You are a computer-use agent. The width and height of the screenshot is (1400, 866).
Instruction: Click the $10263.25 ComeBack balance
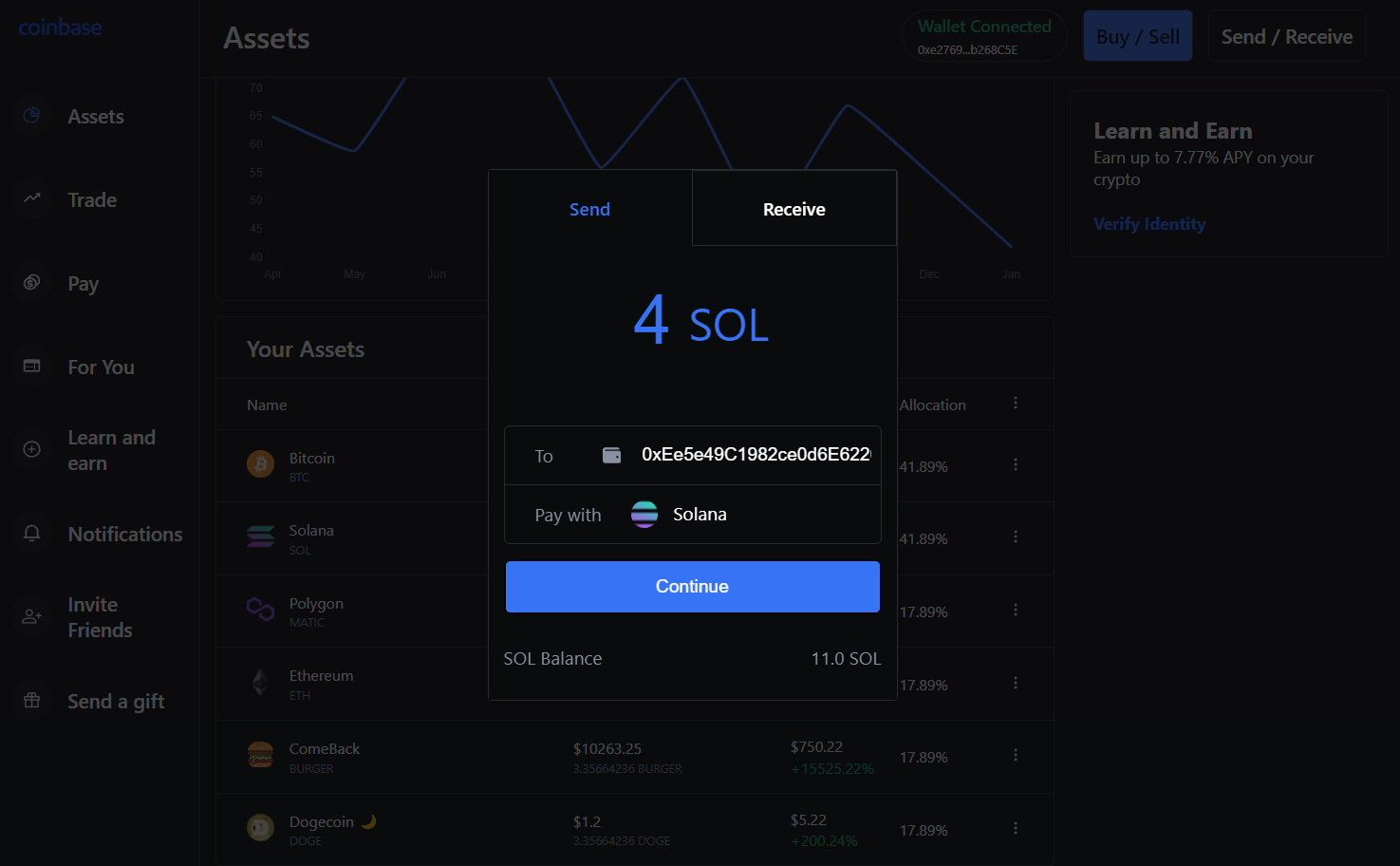607,748
